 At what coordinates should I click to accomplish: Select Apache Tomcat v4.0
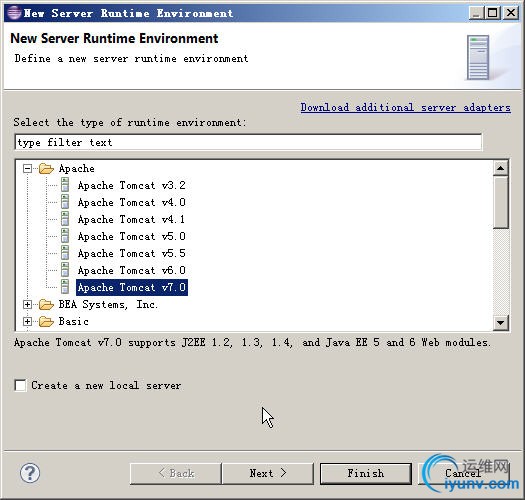tap(132, 202)
